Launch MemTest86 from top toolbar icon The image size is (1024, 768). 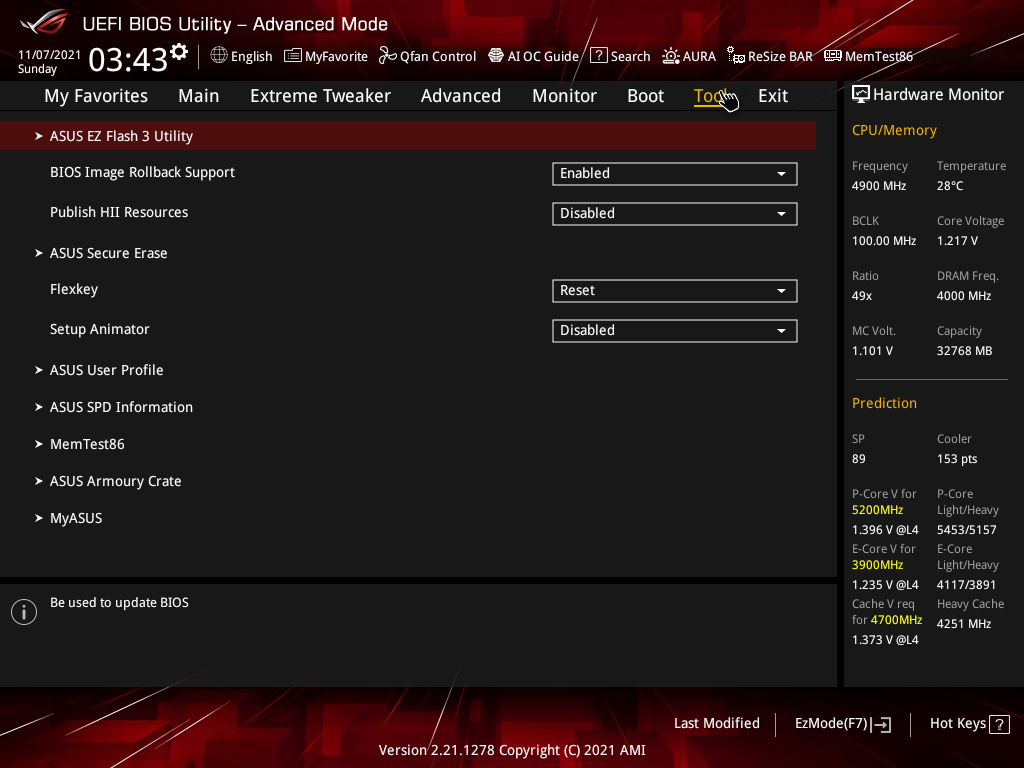tap(833, 56)
